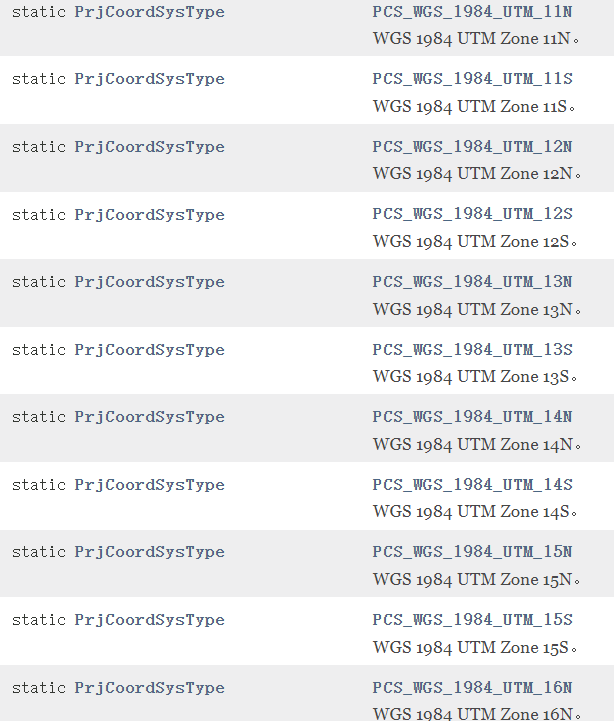This screenshot has height=721, width=614.
Task: Select the PCS_WGS_1984_UTM_13S link
Action: pyautogui.click(x=472, y=350)
